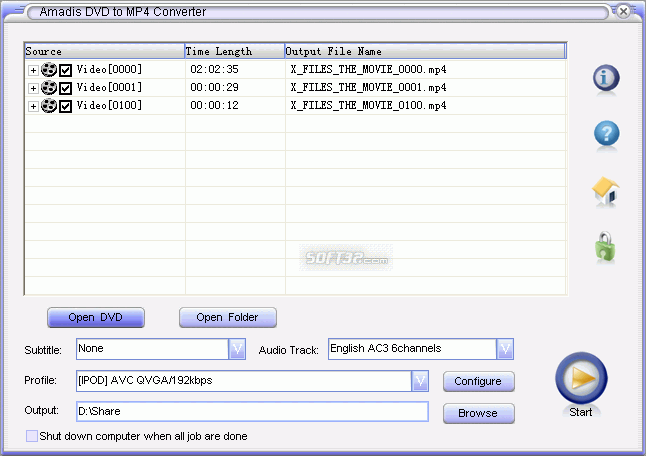Click the film reel icon for Video[0000]

pyautogui.click(x=49, y=70)
